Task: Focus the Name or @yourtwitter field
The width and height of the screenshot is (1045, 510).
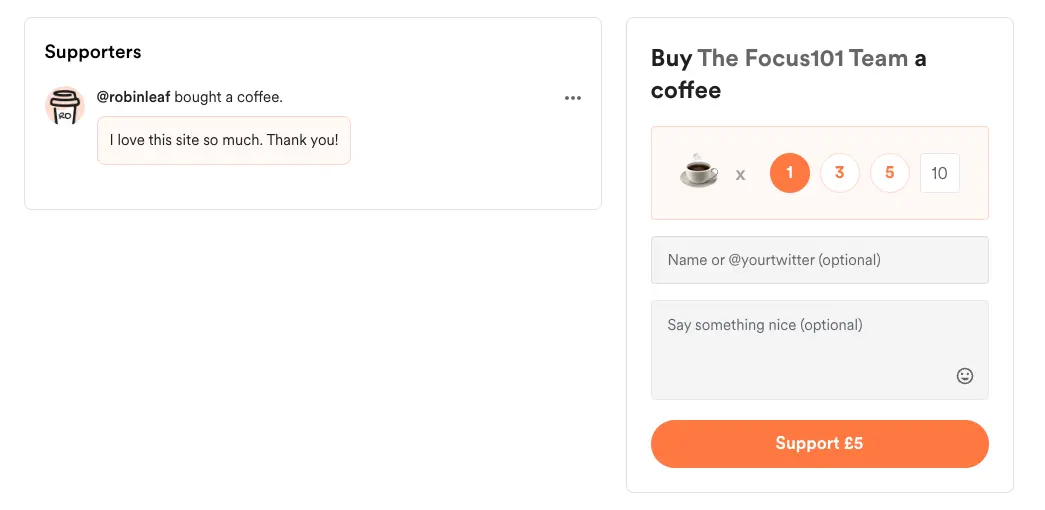Action: [819, 260]
